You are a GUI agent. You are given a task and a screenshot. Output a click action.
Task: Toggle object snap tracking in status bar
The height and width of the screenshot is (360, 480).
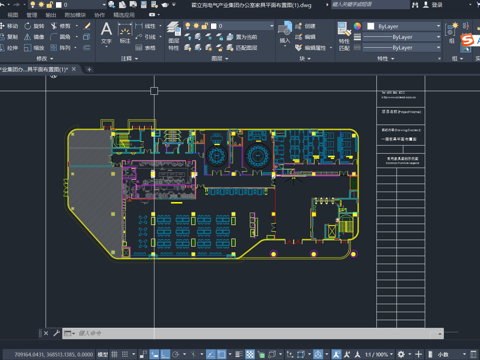click(x=211, y=354)
